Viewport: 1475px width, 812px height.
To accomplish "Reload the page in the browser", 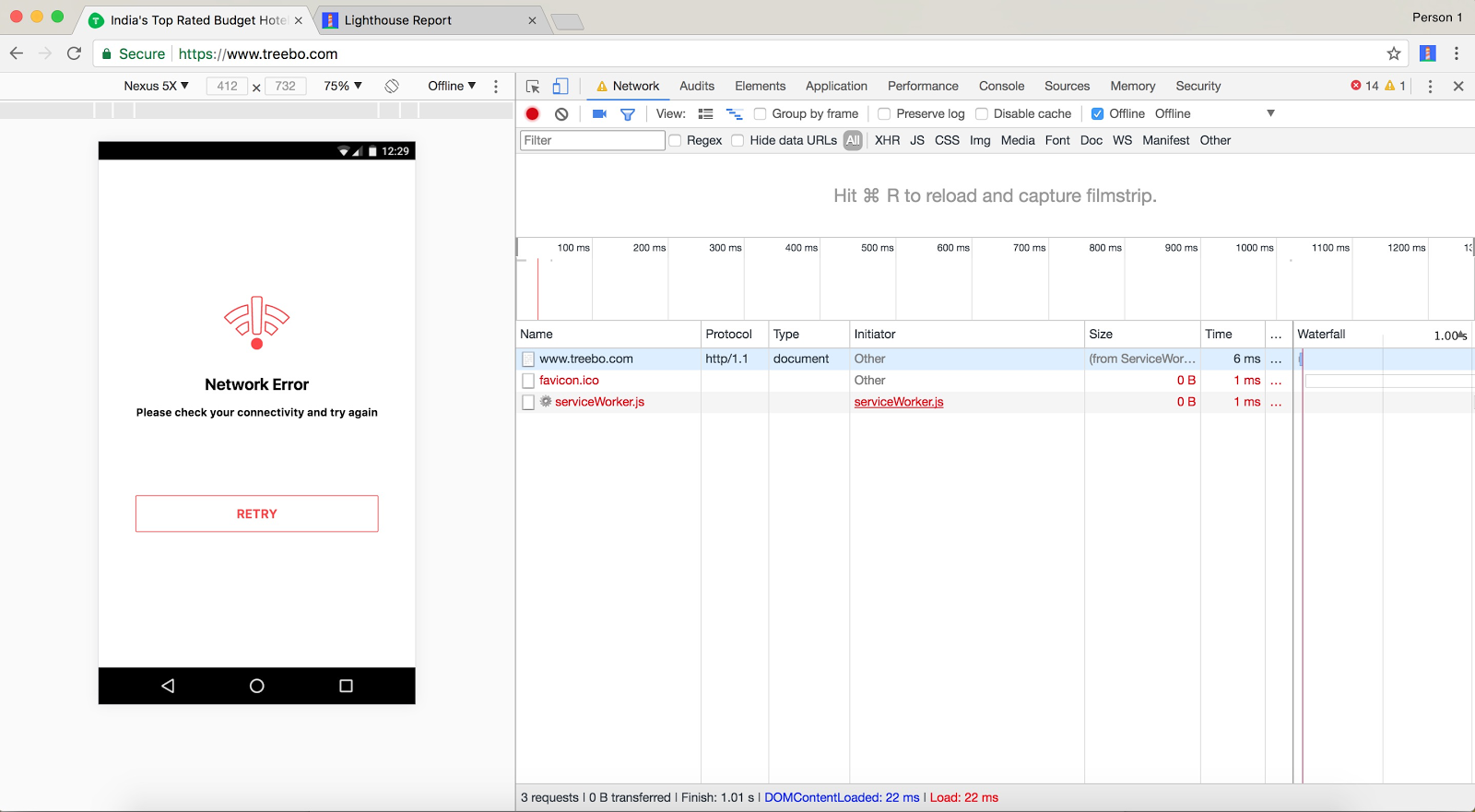I will (75, 53).
